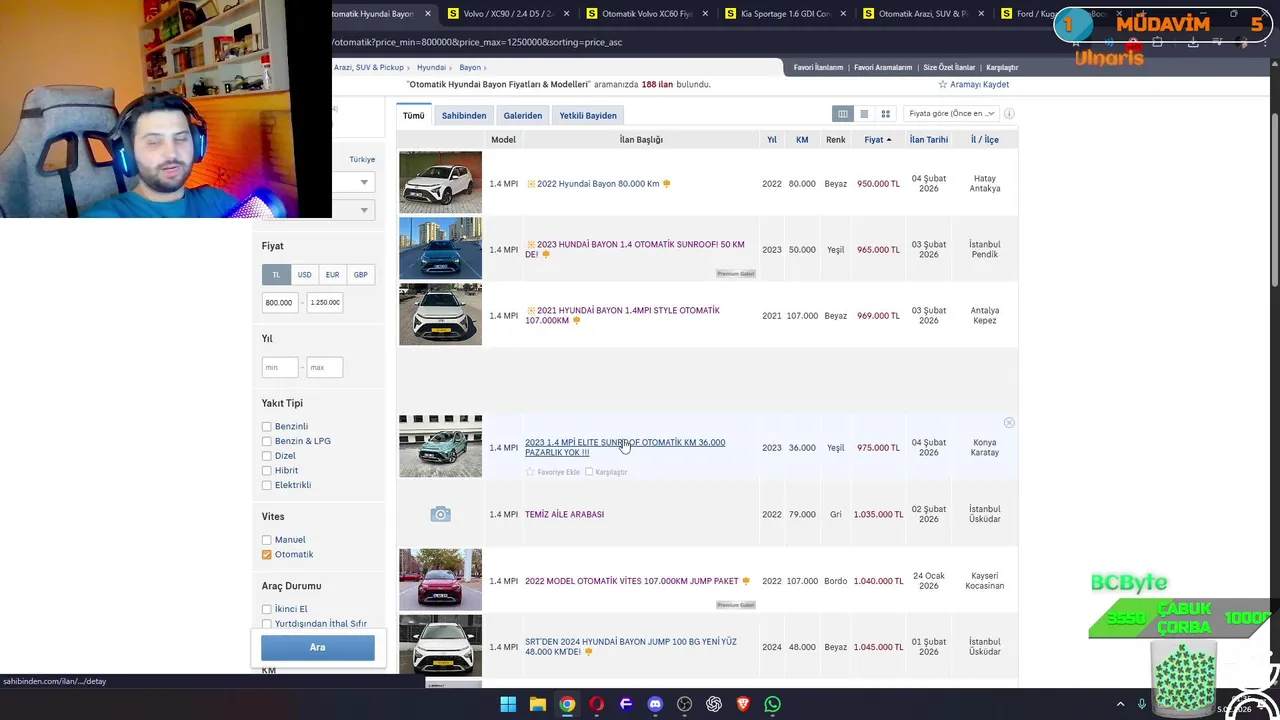Open Google Chrome from the taskbar
This screenshot has height=720, width=1280.
click(567, 704)
